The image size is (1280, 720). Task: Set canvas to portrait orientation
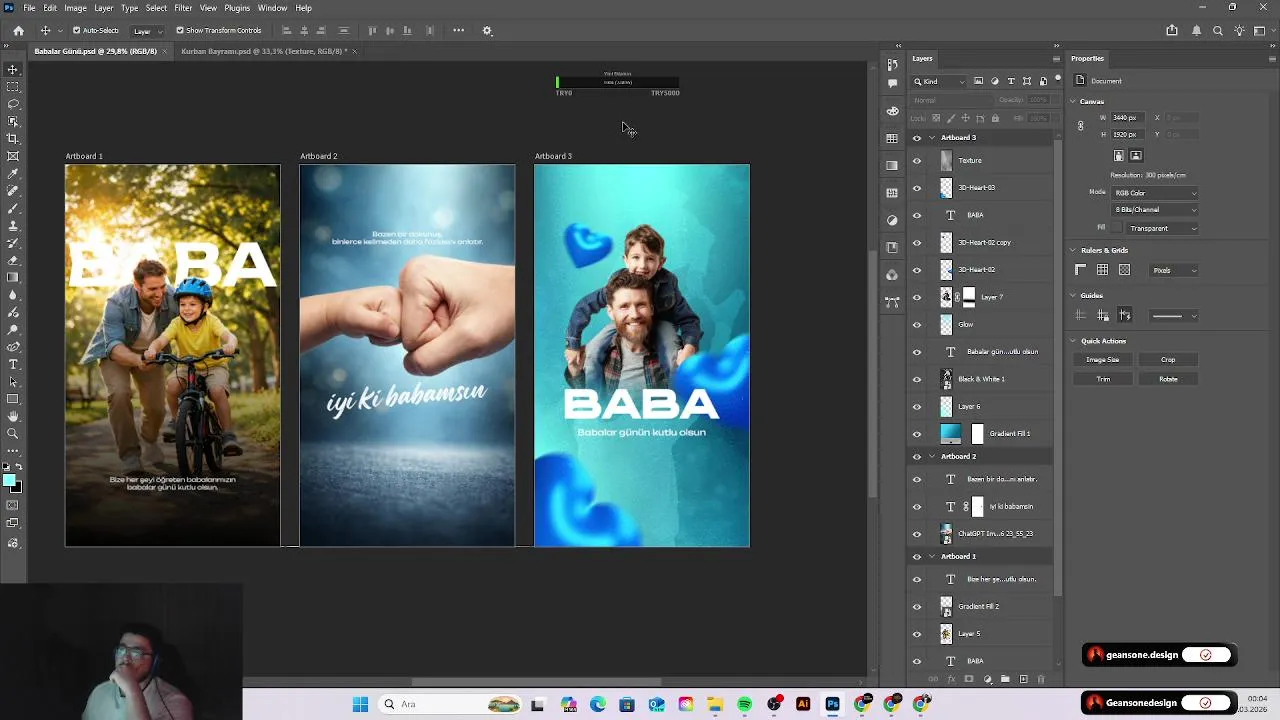coord(1119,156)
